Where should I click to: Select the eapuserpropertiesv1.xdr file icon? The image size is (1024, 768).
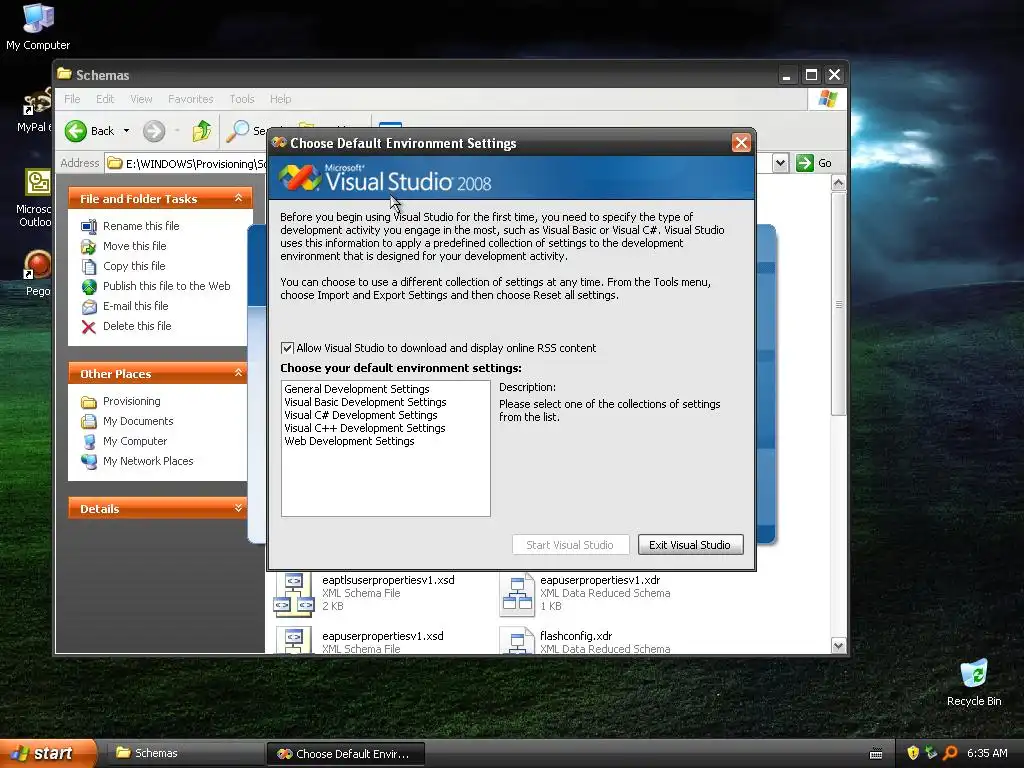point(517,594)
